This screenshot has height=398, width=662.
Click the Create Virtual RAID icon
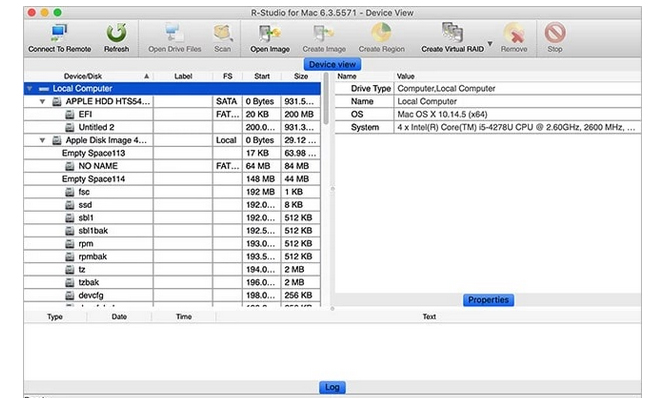[x=452, y=33]
